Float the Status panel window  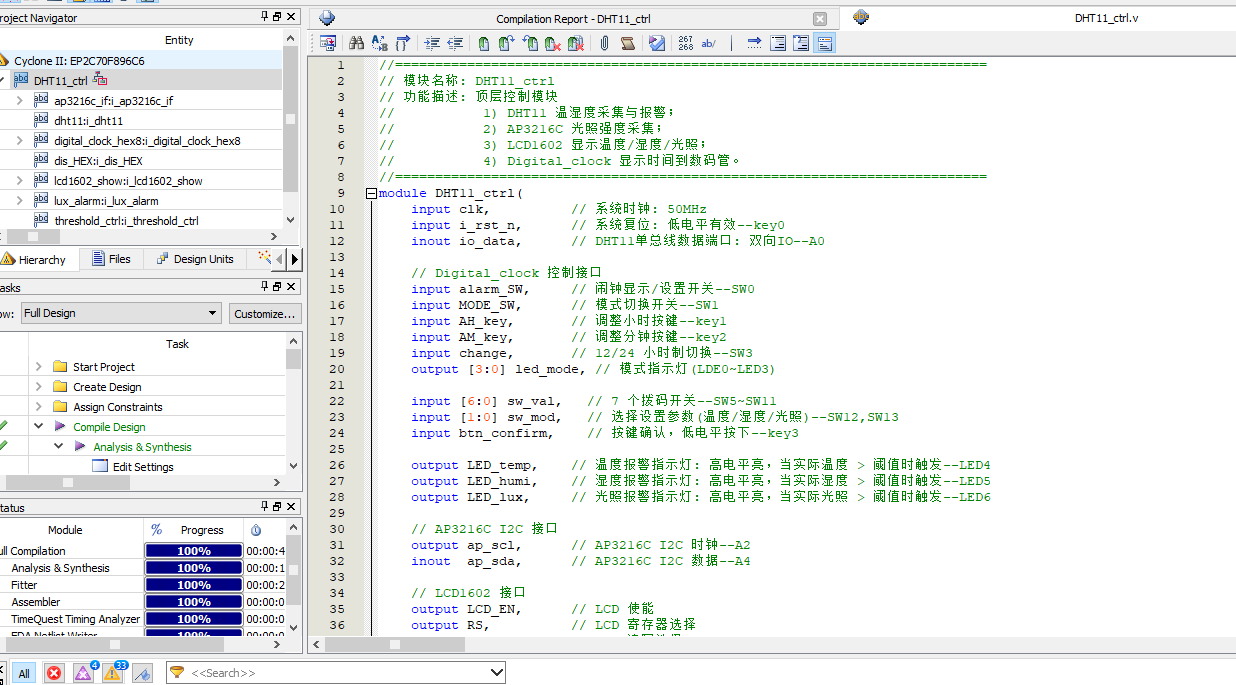[x=278, y=507]
